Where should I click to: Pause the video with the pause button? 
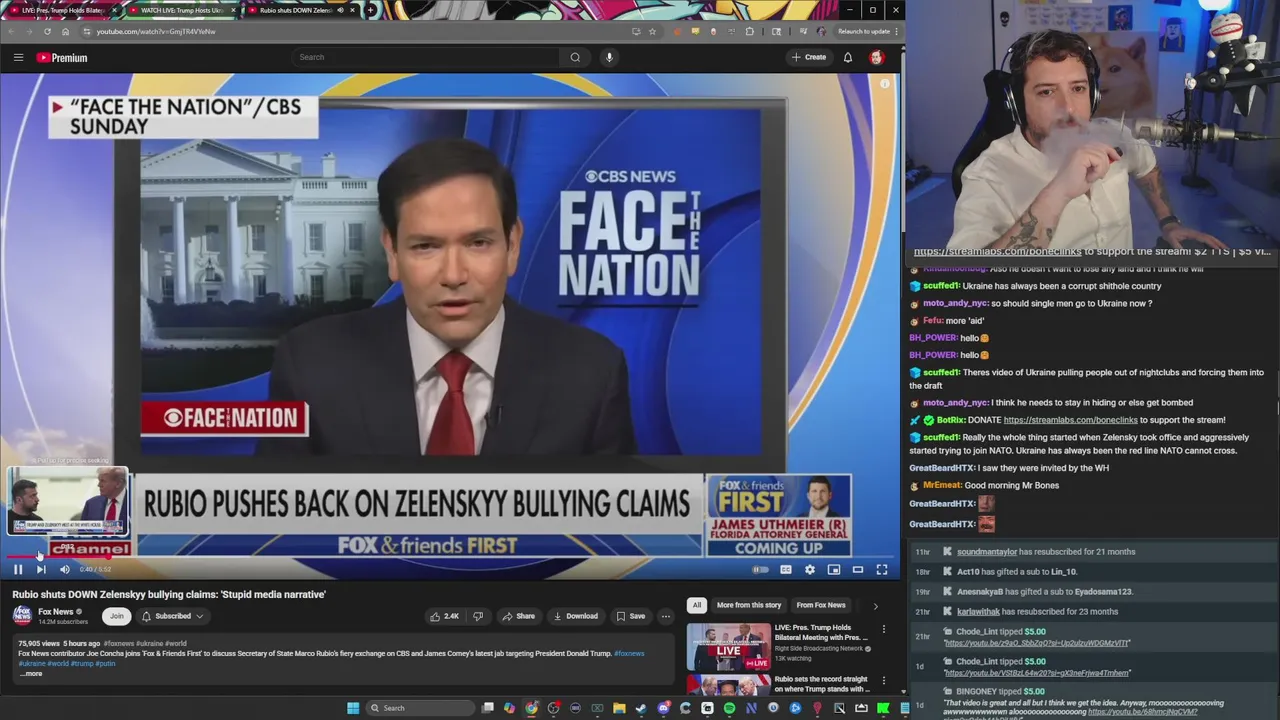pyautogui.click(x=18, y=569)
